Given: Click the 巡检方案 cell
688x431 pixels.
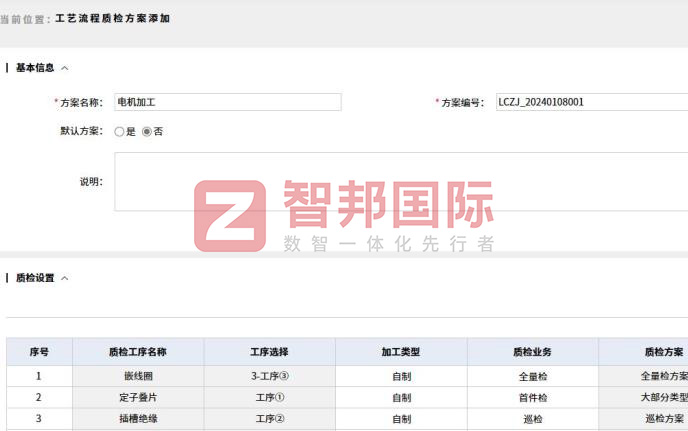Looking at the screenshot, I should [x=643, y=419].
